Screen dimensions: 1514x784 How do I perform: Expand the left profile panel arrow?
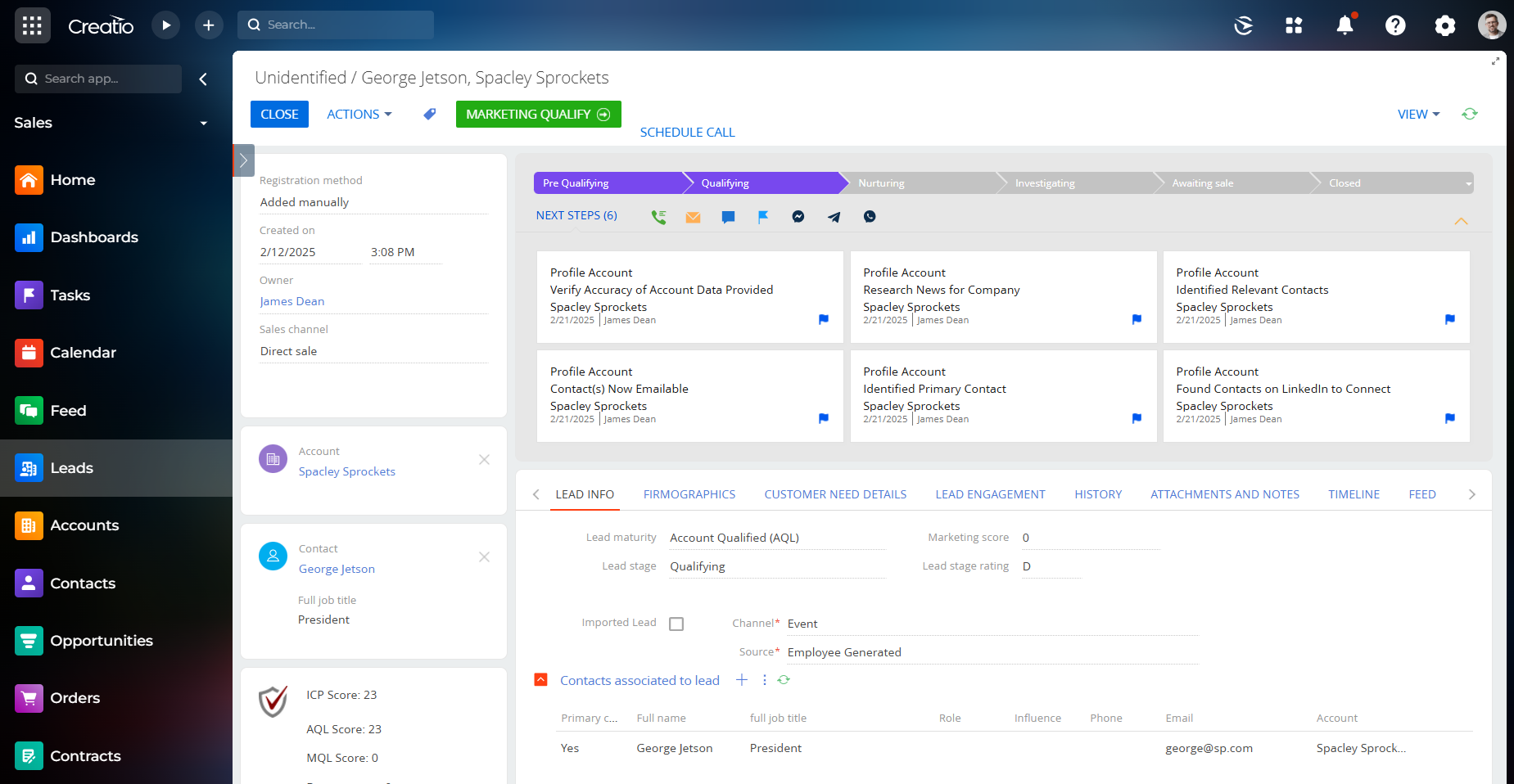(243, 160)
